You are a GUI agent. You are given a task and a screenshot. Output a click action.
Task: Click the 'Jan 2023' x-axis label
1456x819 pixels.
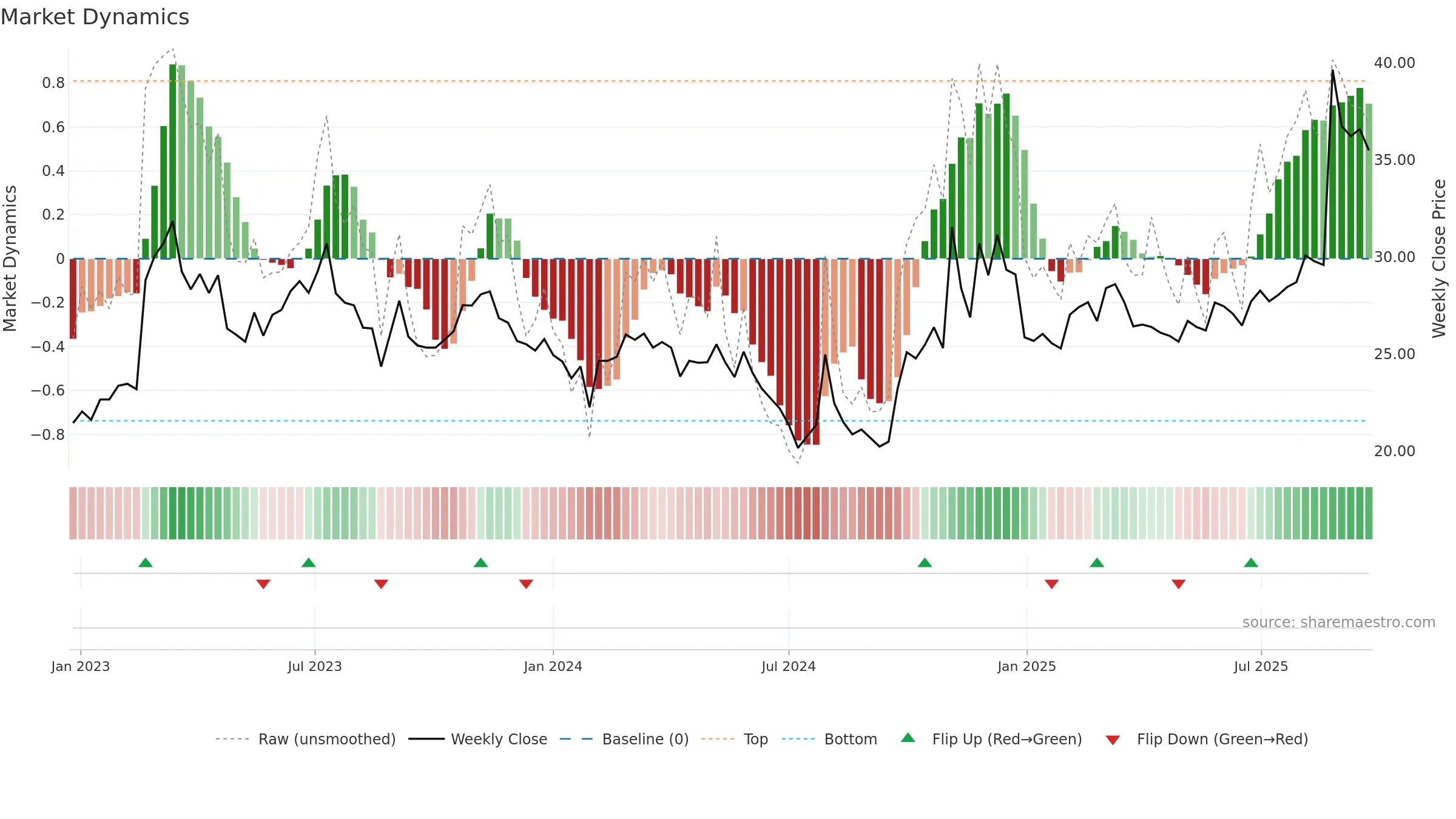[81, 666]
